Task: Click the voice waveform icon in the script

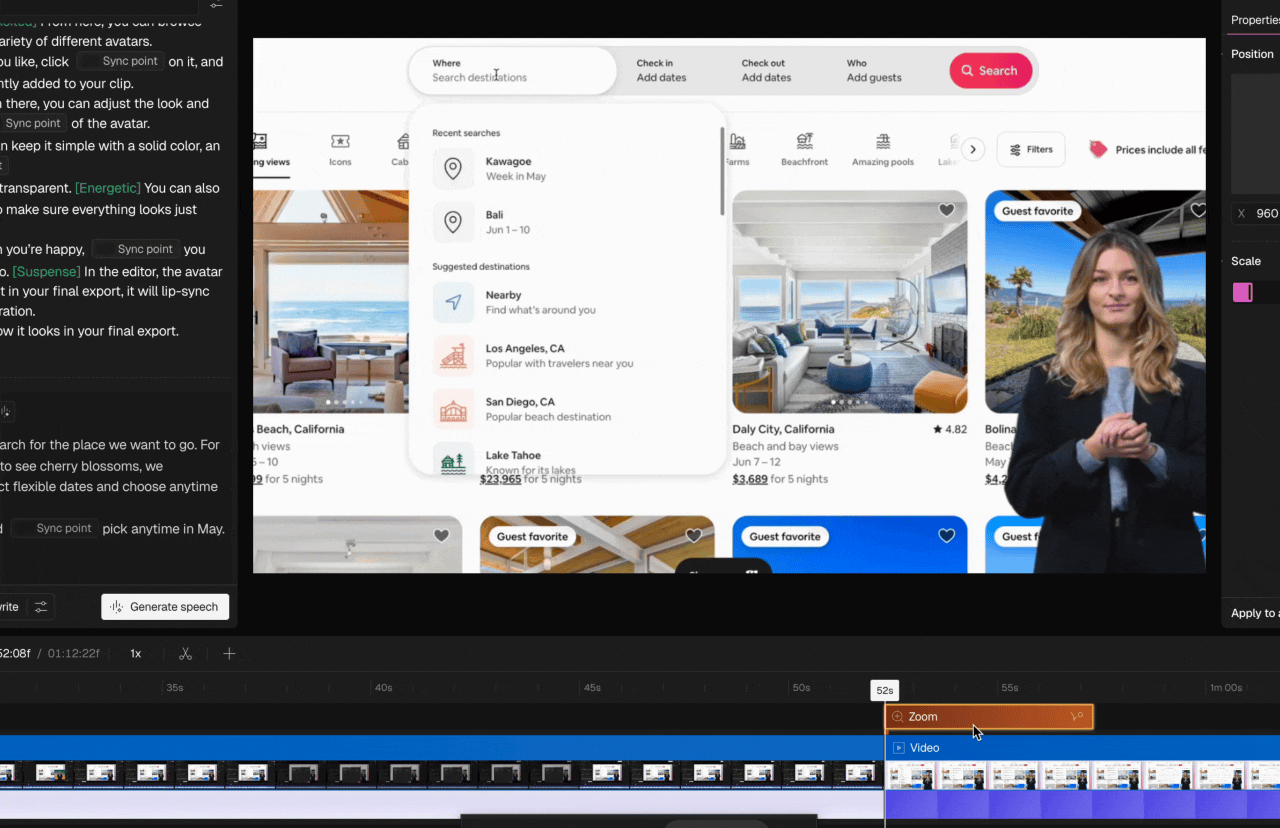Action: (4, 411)
